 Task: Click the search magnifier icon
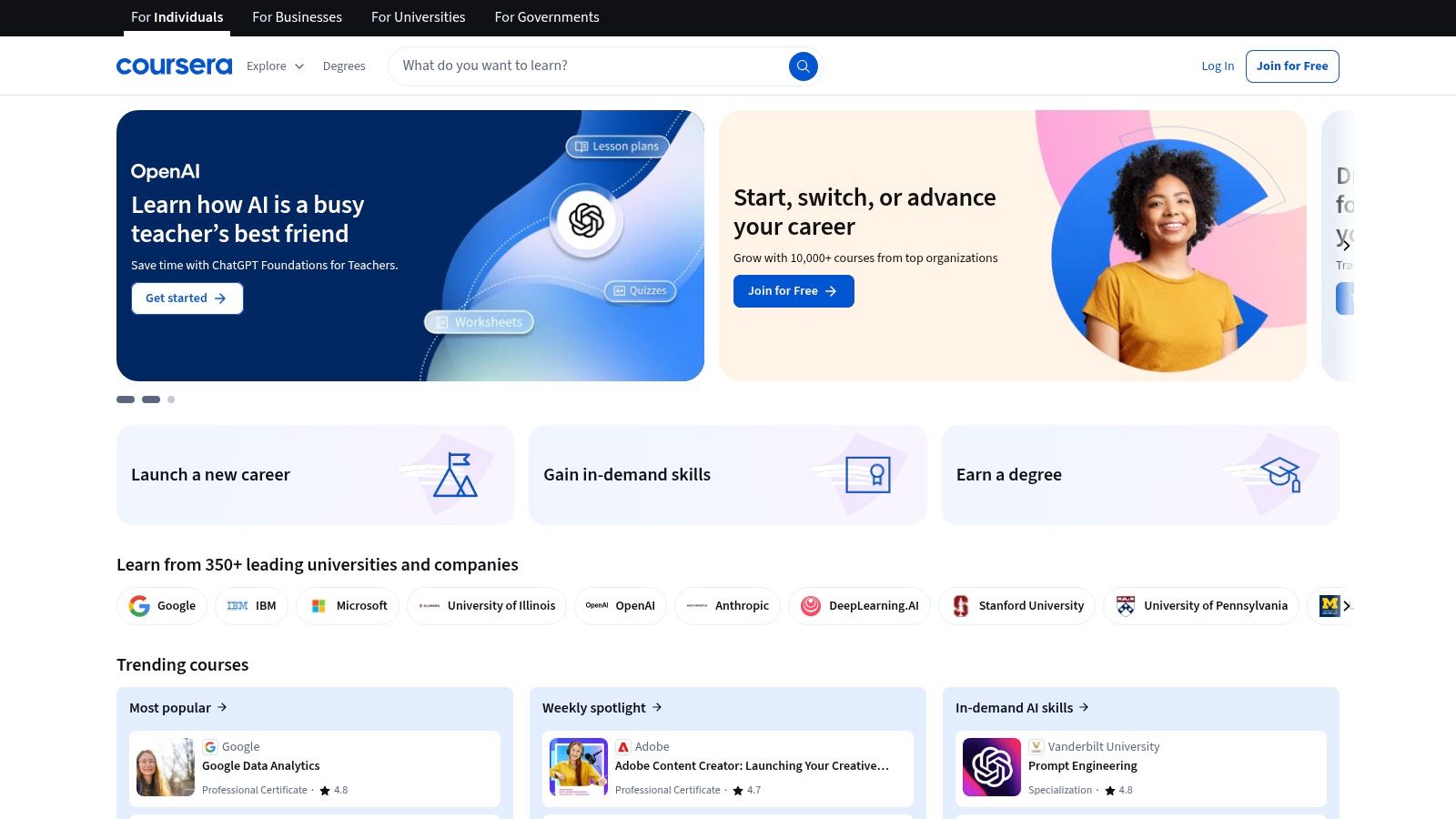point(803,66)
